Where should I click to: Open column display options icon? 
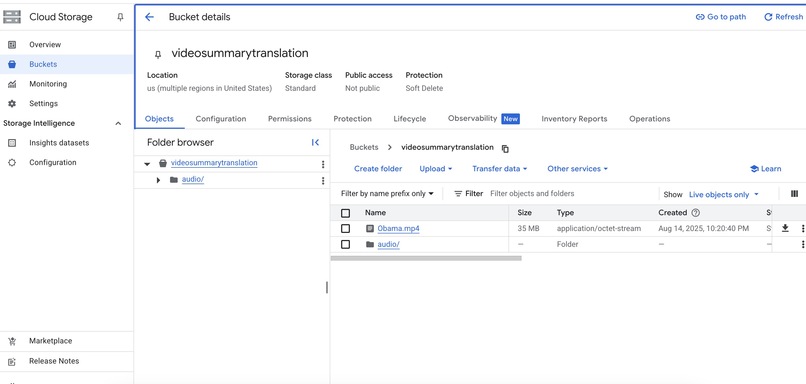click(794, 194)
